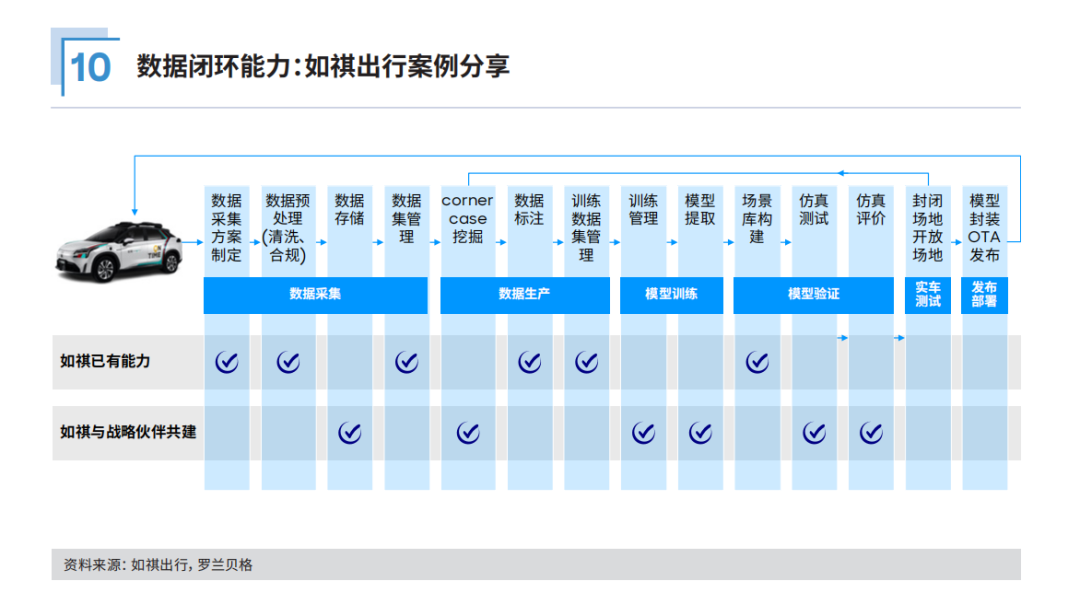Select the checkmark under 数据标注
Screen dimensions: 1080x616
coord(528,362)
